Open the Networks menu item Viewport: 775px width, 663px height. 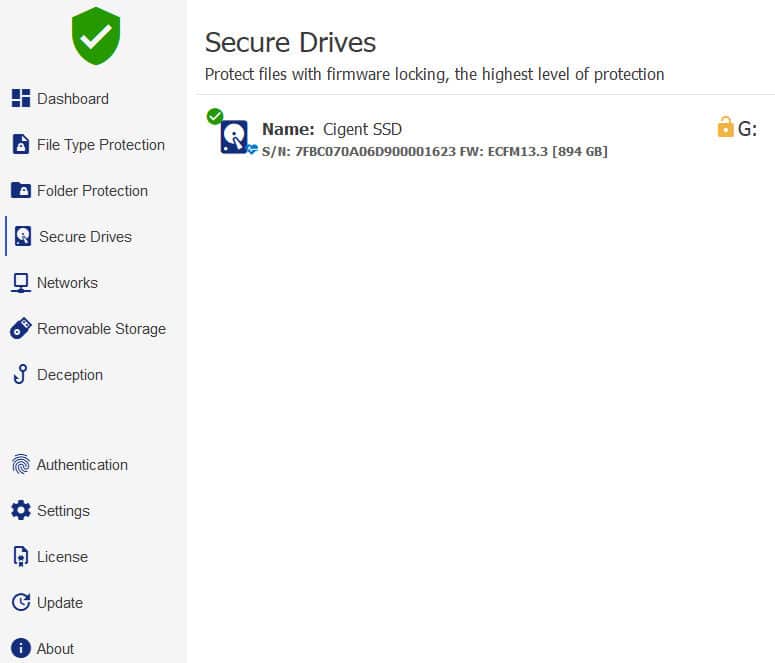(67, 283)
